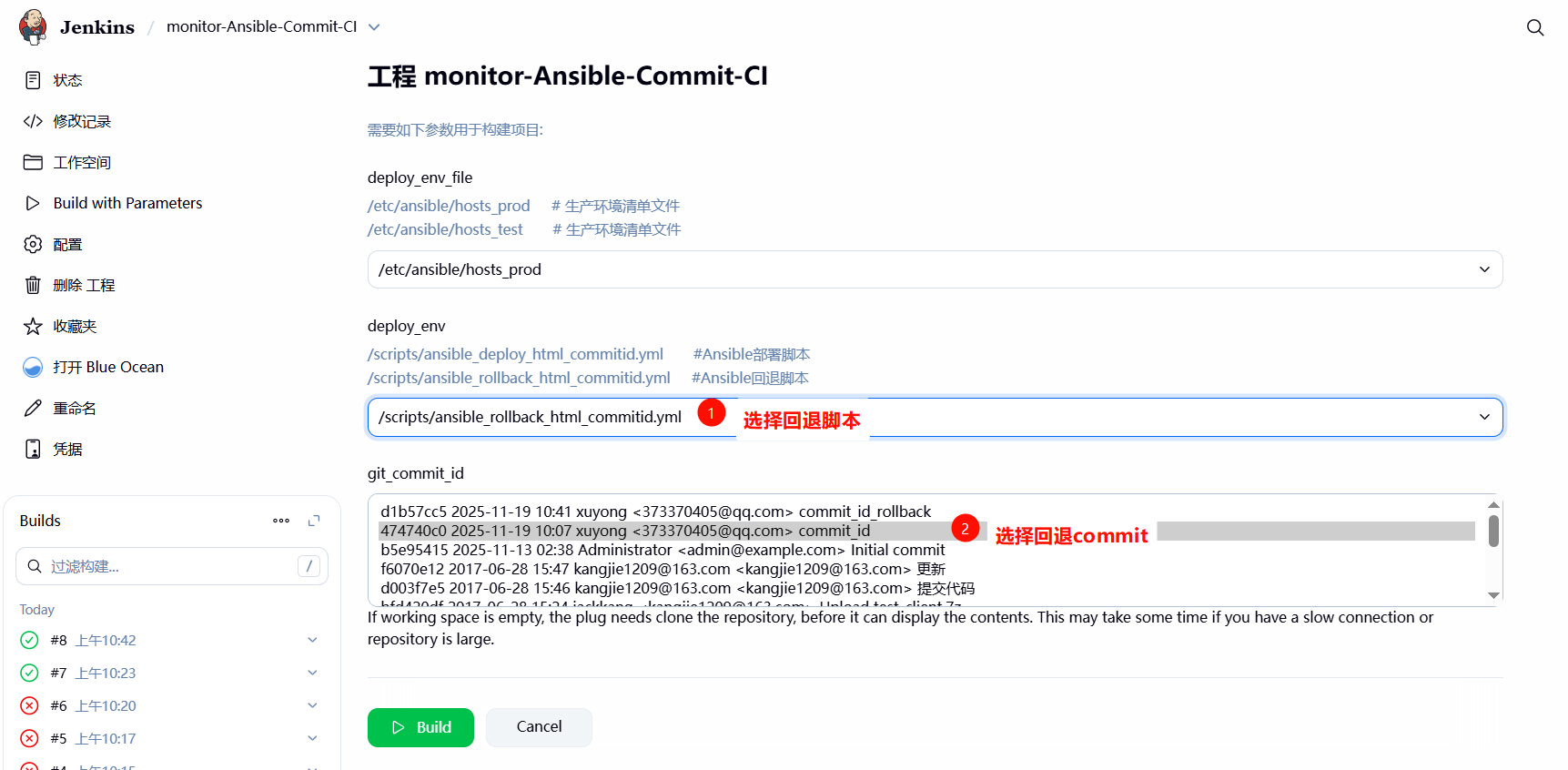Viewport: 1568px width, 770px height.
Task: Click the successful status icon of build #8
Action: (x=29, y=640)
